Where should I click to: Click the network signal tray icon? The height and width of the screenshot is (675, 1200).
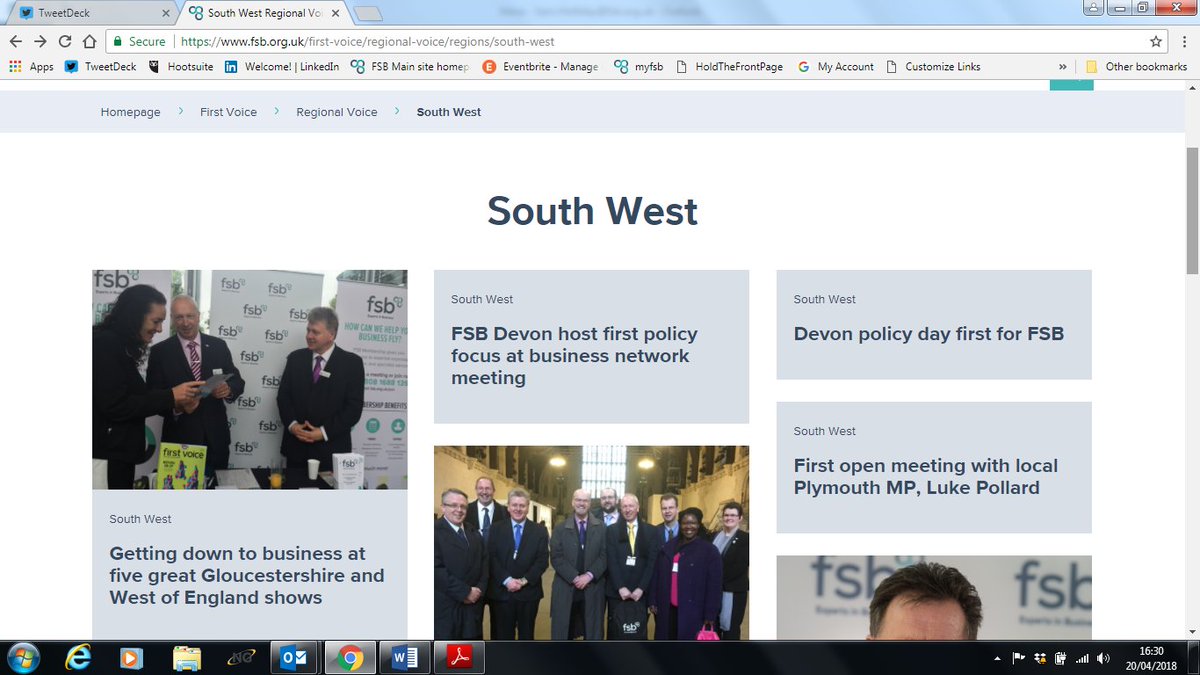pyautogui.click(x=1081, y=658)
